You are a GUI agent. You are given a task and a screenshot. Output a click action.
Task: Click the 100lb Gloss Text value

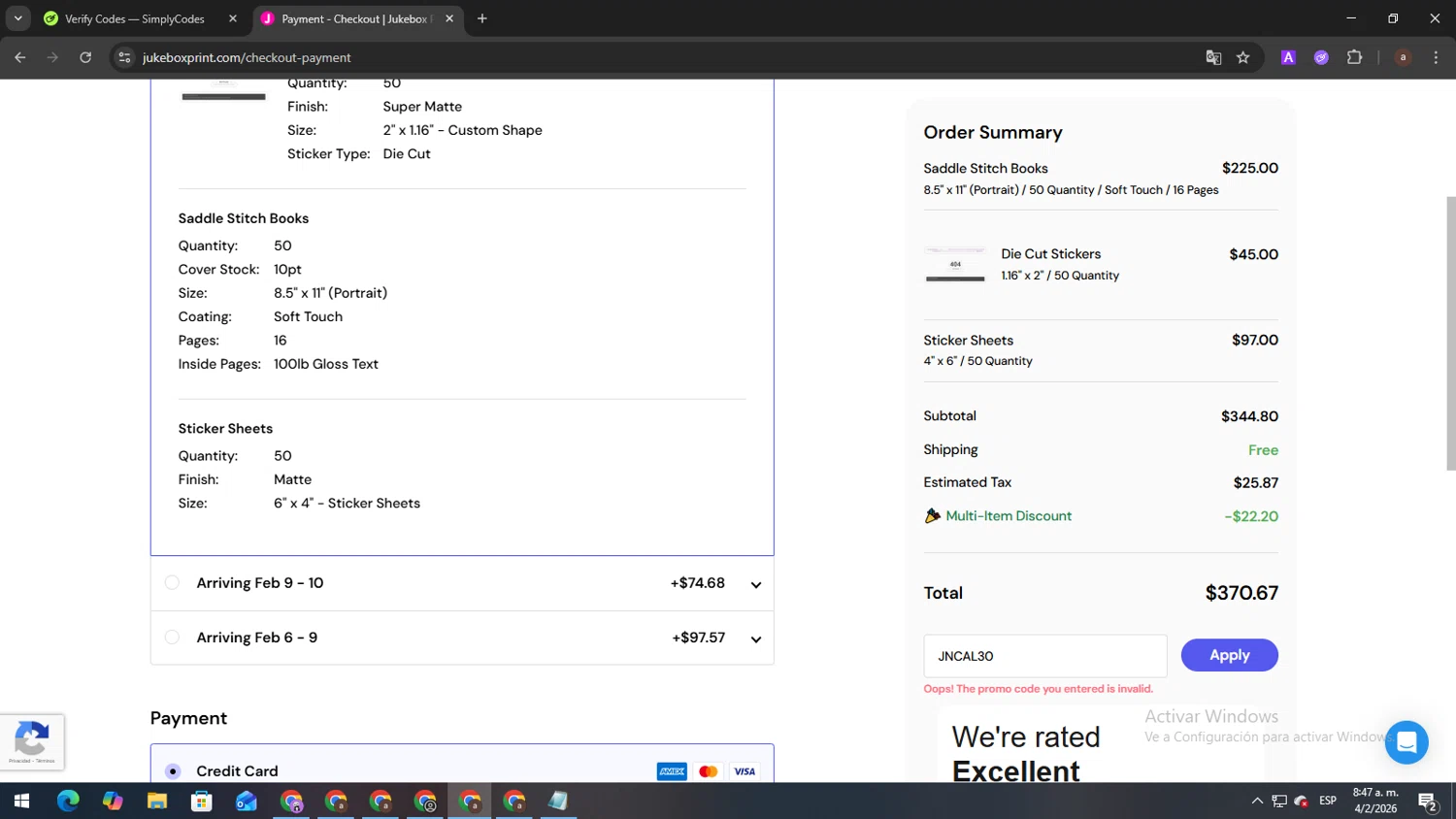coord(326,364)
